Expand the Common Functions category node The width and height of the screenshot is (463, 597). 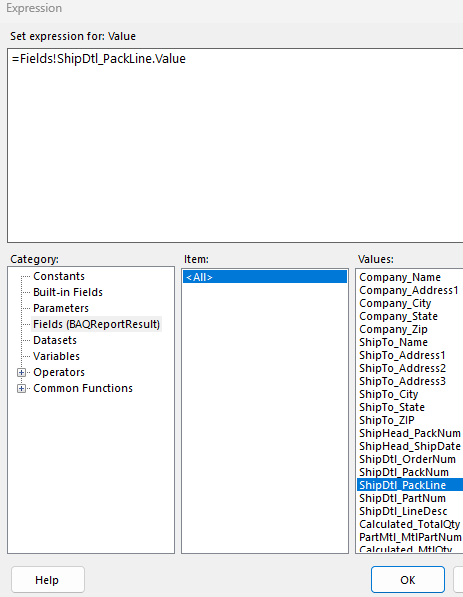(x=21, y=389)
